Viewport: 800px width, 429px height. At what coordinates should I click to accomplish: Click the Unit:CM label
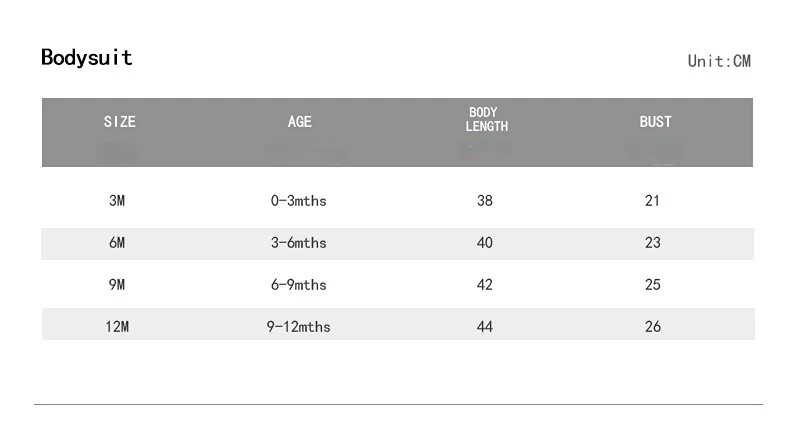(719, 61)
